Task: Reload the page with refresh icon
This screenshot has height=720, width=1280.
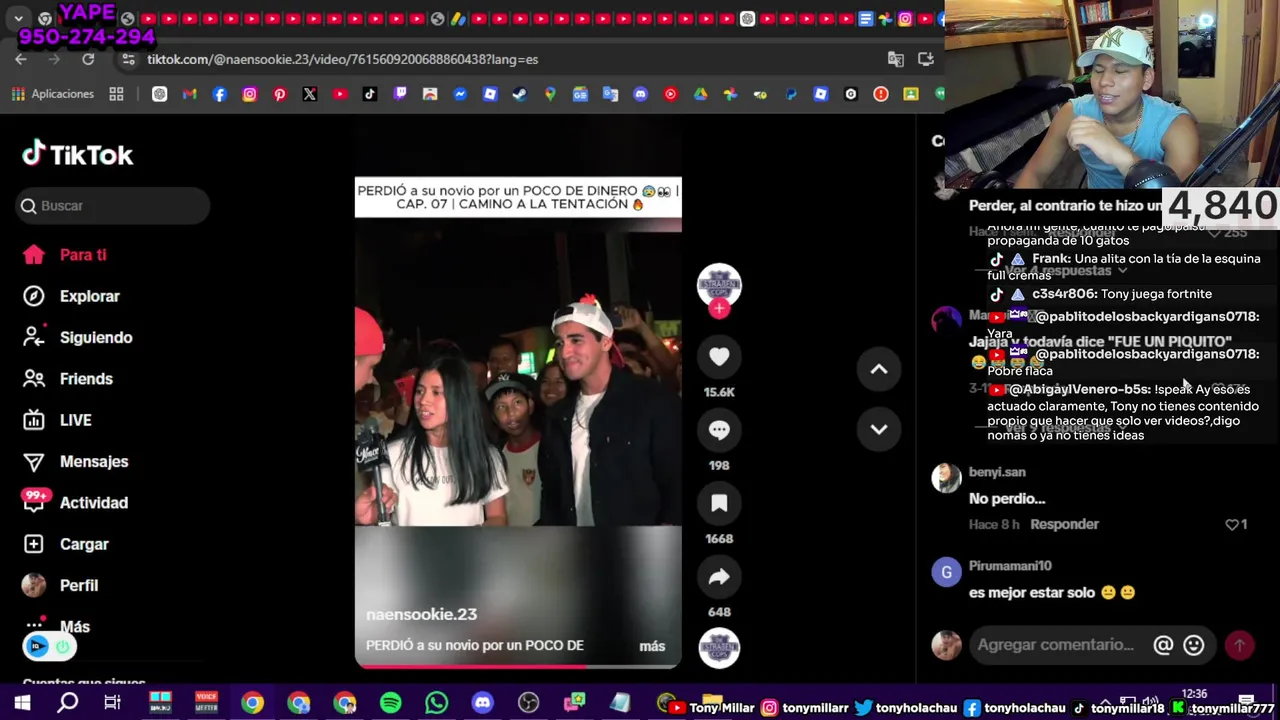Action: [88, 59]
